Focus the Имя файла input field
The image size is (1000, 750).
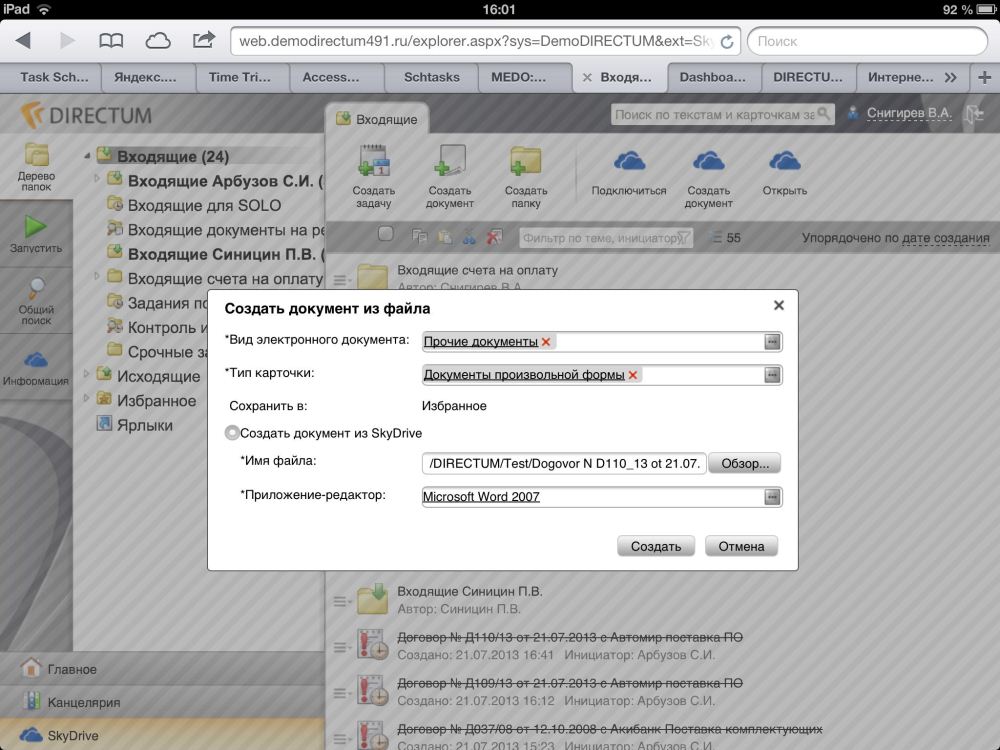[x=564, y=464]
